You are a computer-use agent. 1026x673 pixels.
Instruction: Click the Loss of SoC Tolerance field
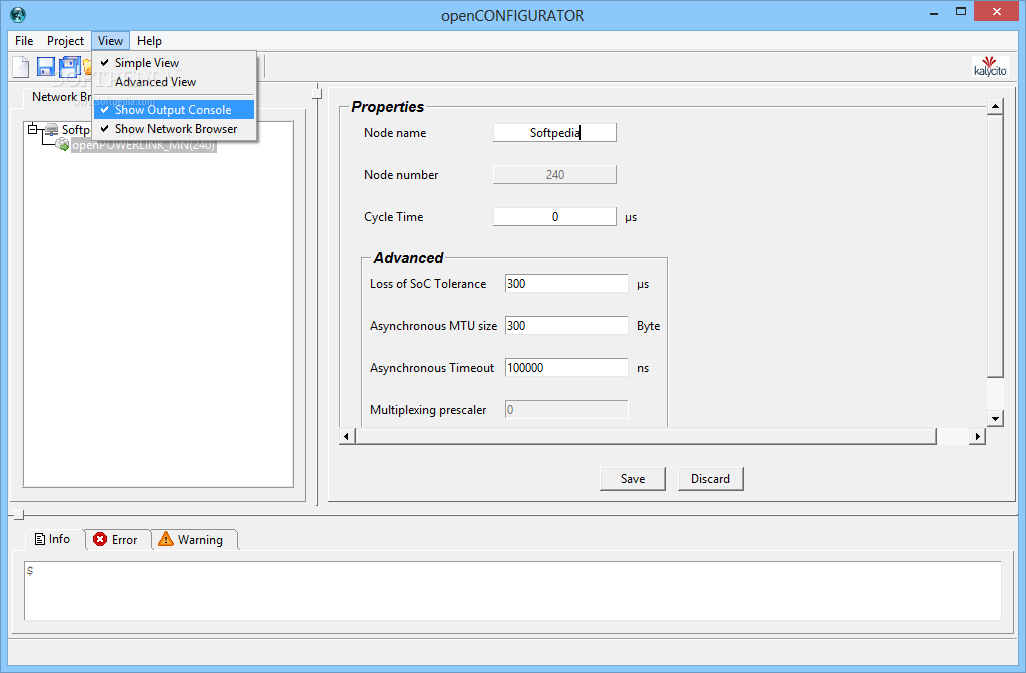pos(567,284)
